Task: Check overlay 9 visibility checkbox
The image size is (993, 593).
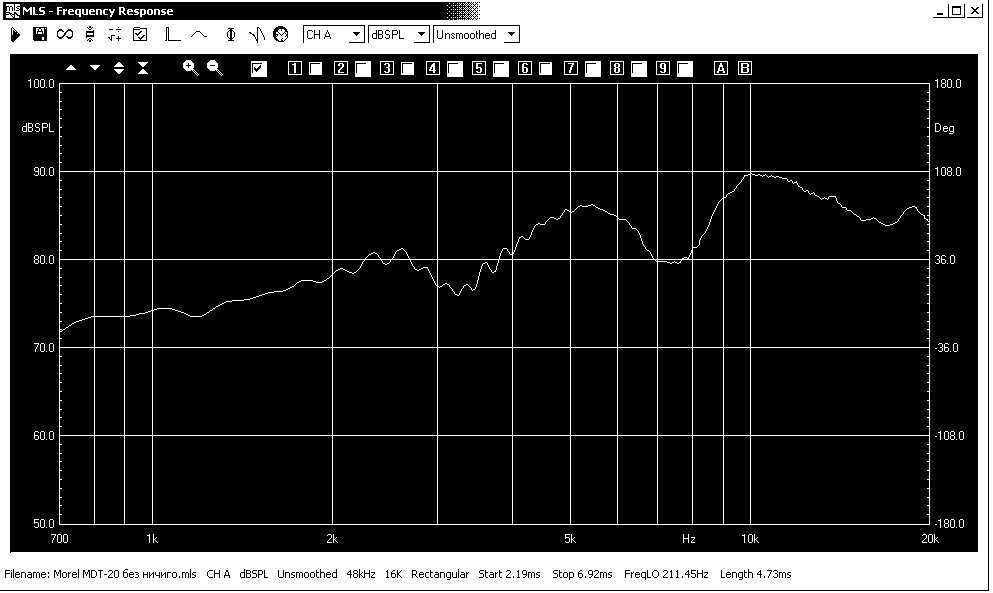Action: point(685,68)
